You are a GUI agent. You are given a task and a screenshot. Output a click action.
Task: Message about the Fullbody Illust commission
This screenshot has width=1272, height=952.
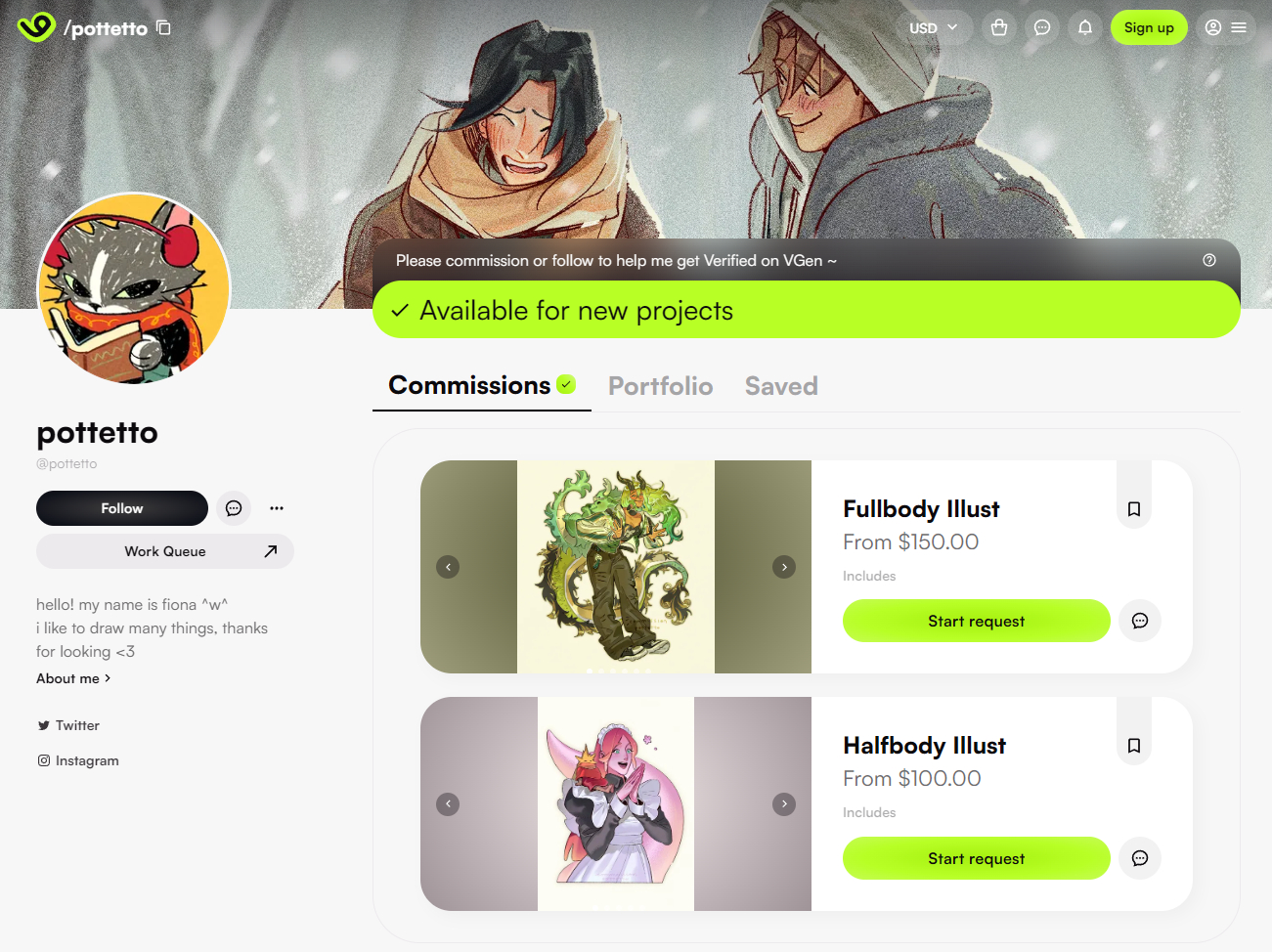1140,621
